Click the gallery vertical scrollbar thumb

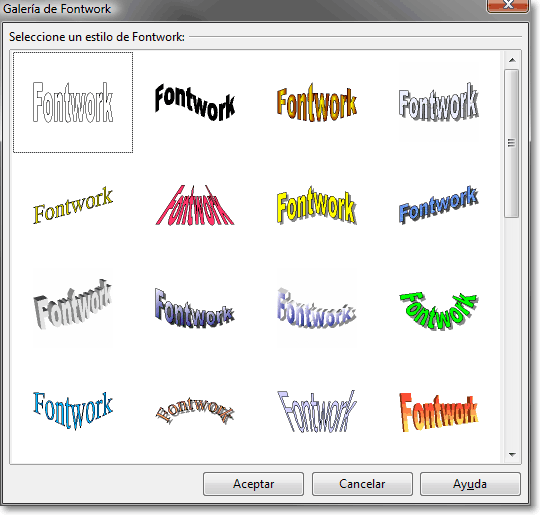511,143
